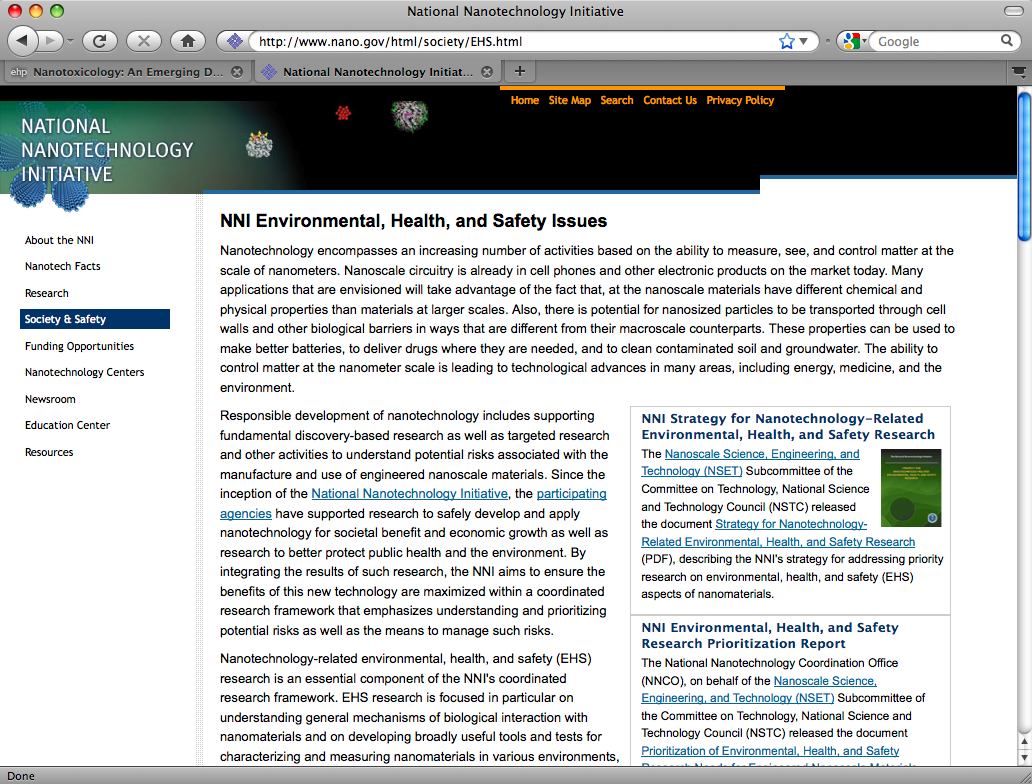Click the Done status bar text
This screenshot has width=1032, height=784.
(21, 776)
